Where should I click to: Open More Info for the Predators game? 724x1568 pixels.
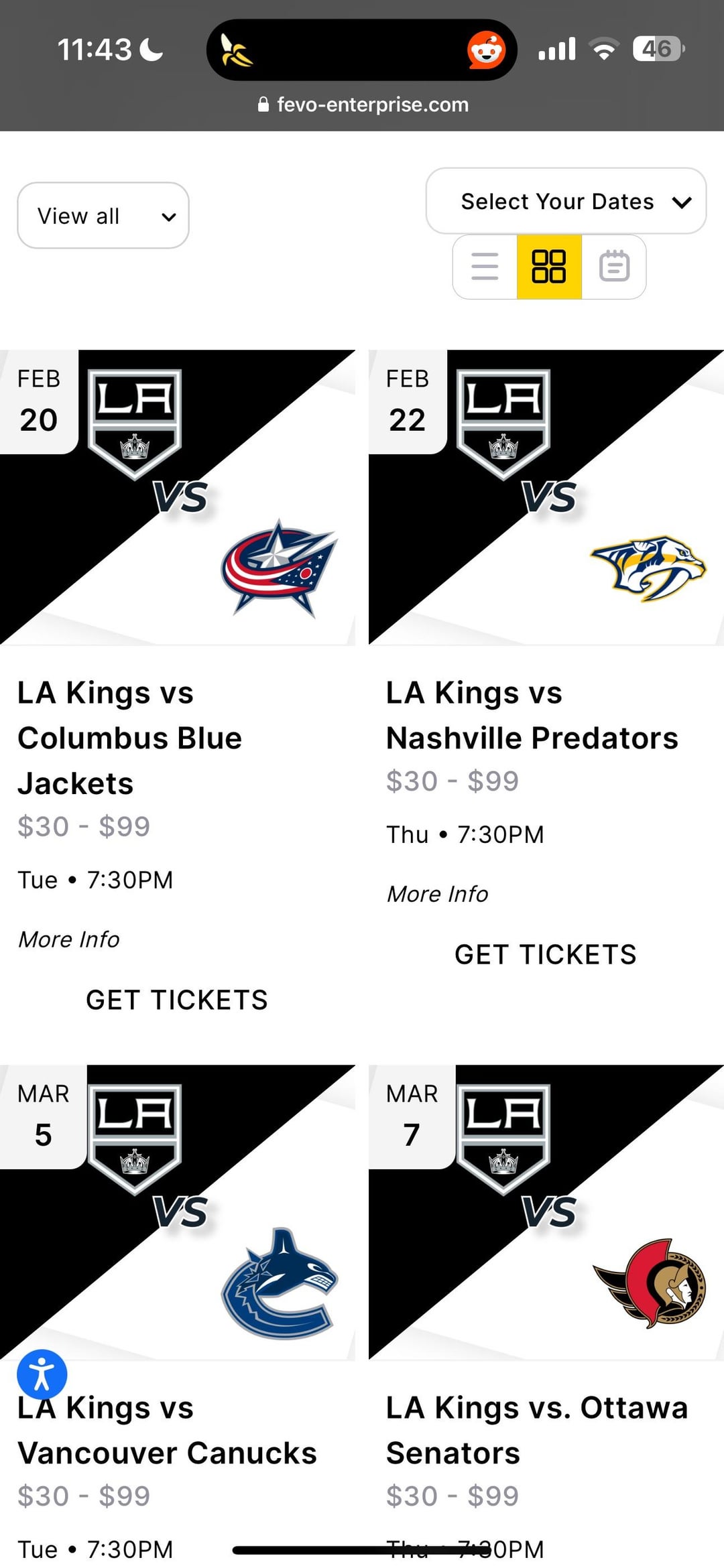tap(438, 894)
